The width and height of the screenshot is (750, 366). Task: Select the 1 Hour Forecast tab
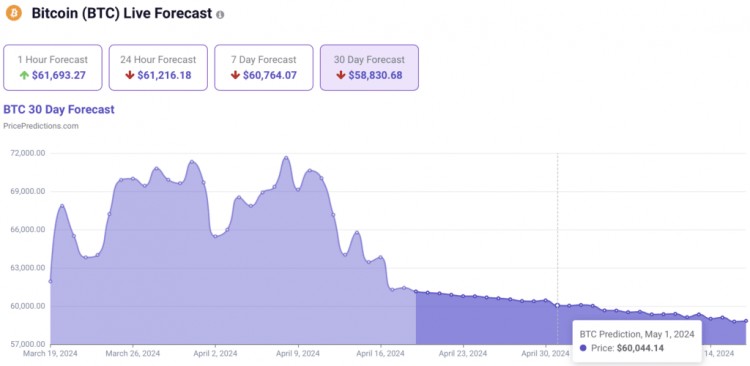53,67
